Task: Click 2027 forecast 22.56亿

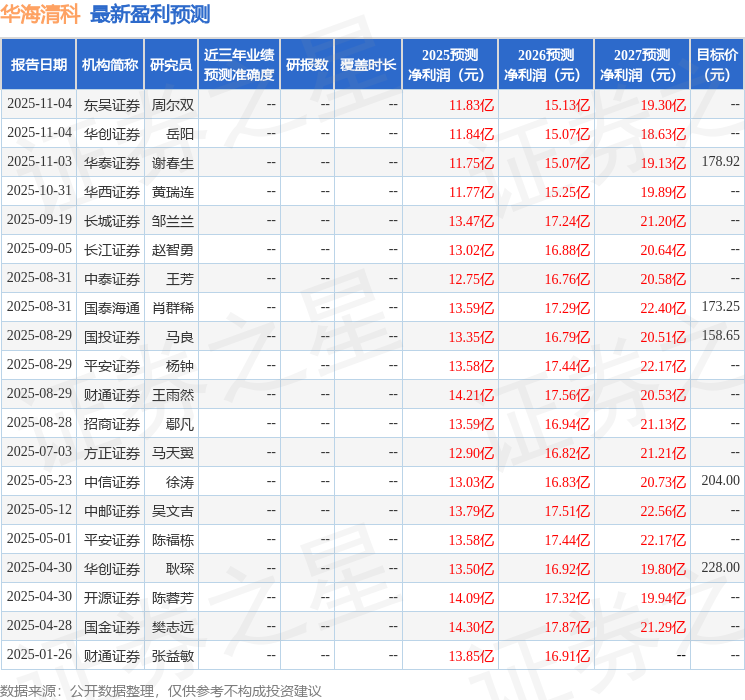Action: click(663, 511)
